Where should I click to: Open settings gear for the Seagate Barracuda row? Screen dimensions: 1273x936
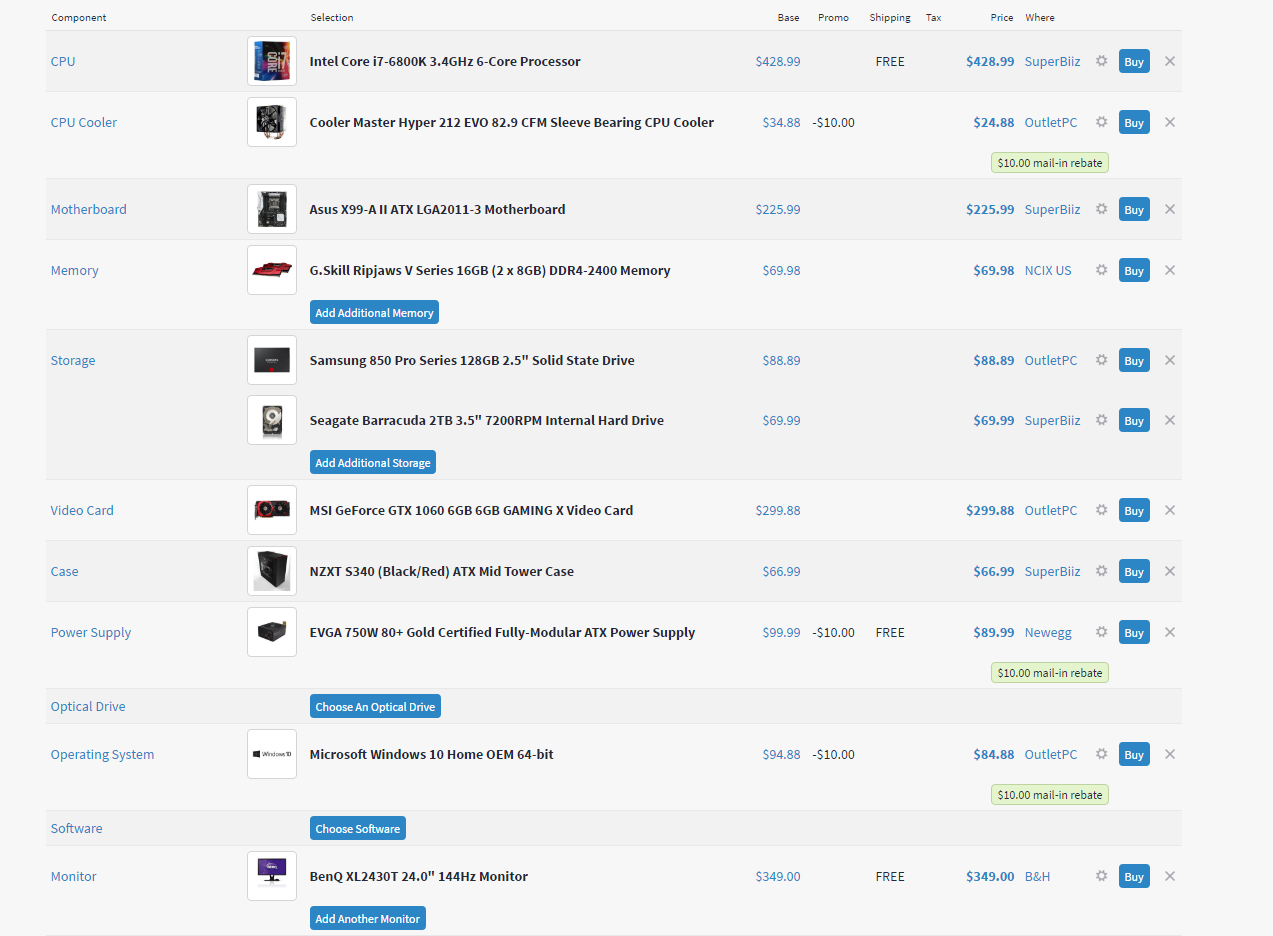tap(1101, 420)
